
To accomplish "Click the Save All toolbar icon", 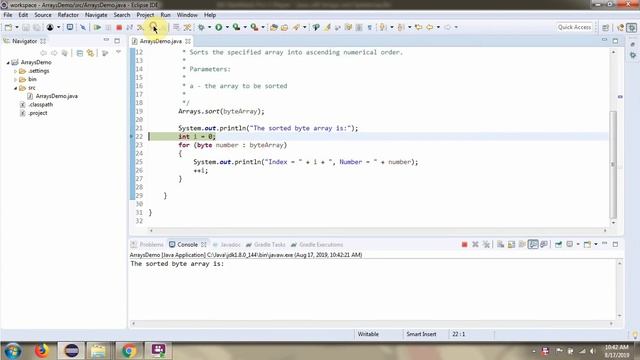I will 37,27.
